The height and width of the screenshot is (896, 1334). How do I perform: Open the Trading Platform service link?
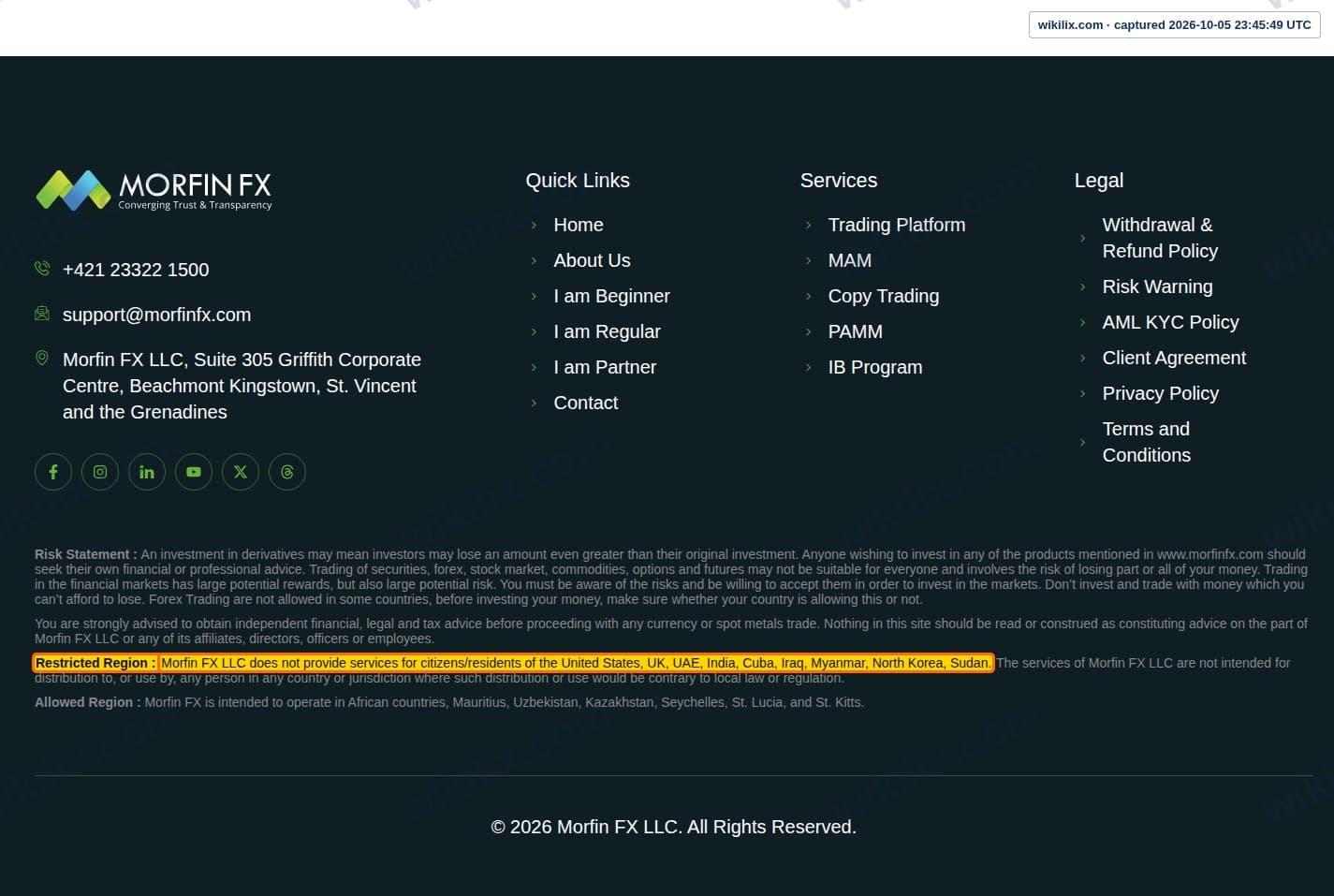897,225
